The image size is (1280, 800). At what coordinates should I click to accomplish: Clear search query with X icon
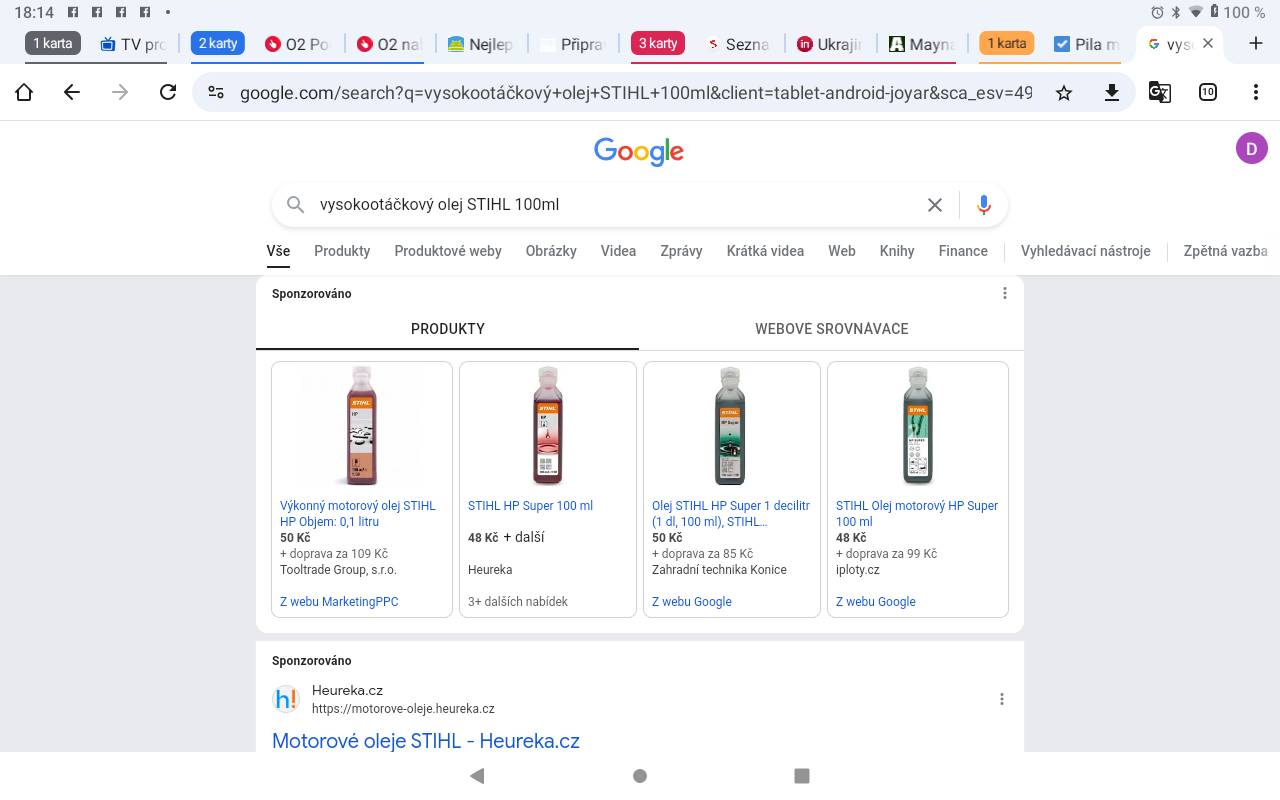pos(935,204)
